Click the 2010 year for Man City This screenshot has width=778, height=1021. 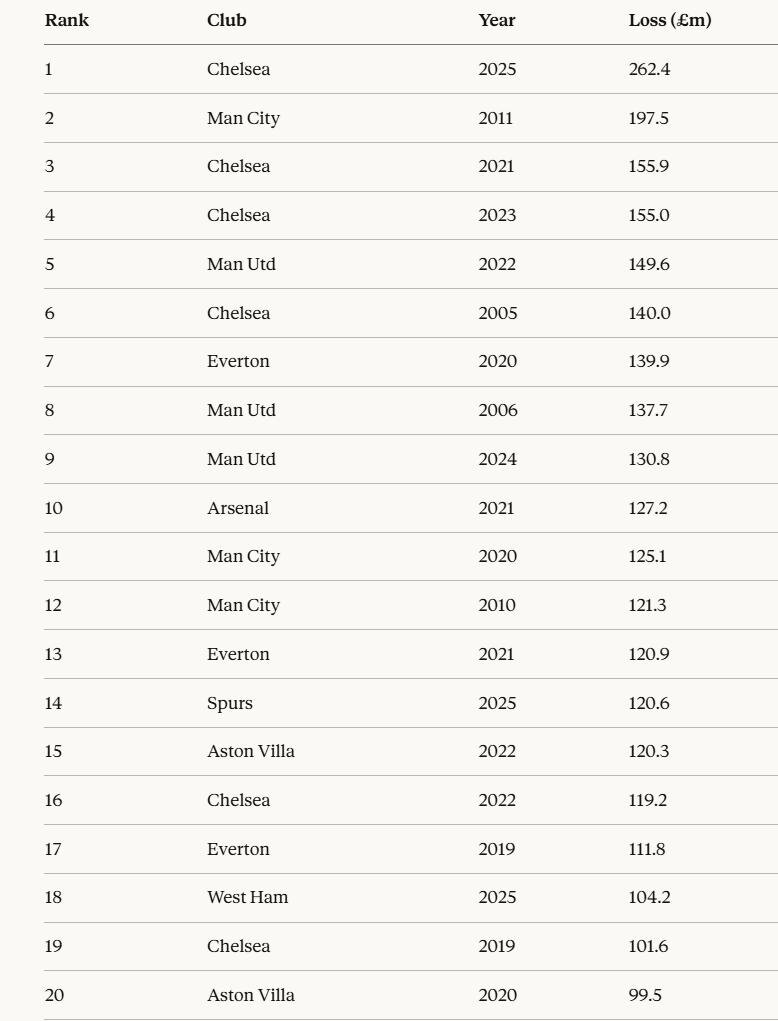point(497,605)
